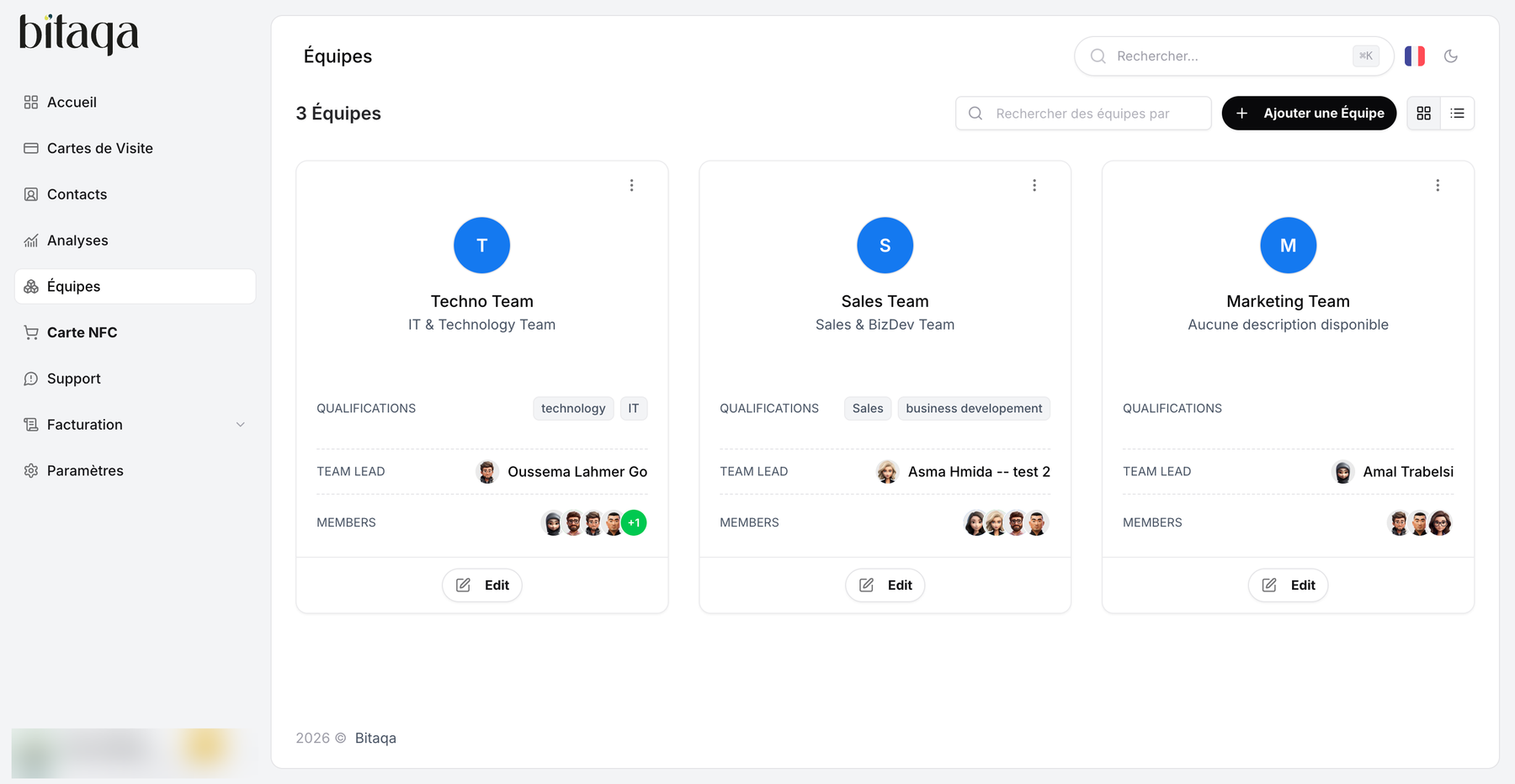
Task: Toggle dark mode with moon icon
Action: click(x=1451, y=56)
